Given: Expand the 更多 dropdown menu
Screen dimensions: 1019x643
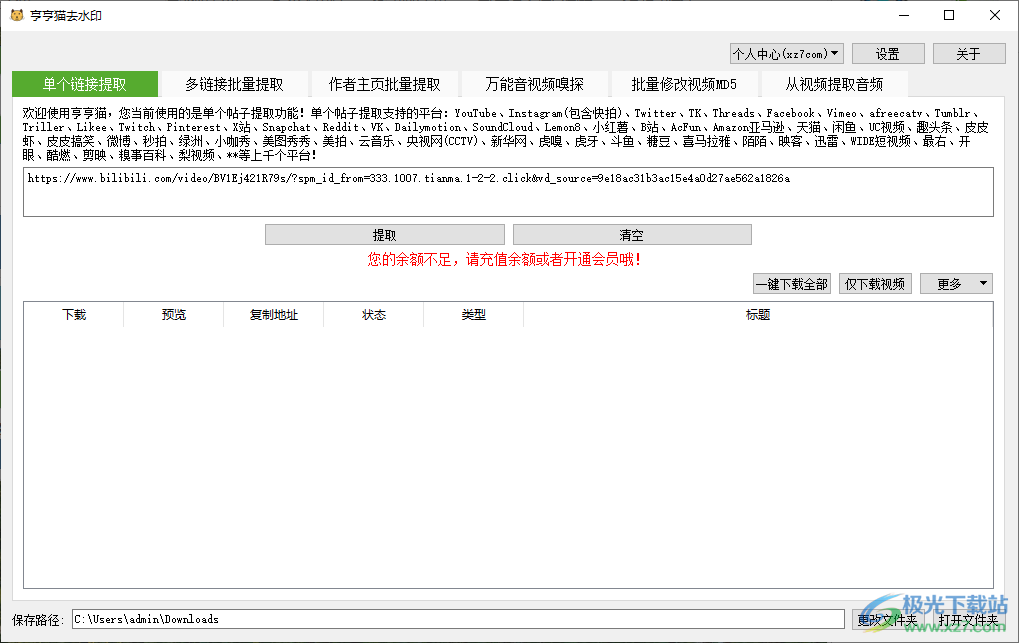Looking at the screenshot, I should point(956,283).
